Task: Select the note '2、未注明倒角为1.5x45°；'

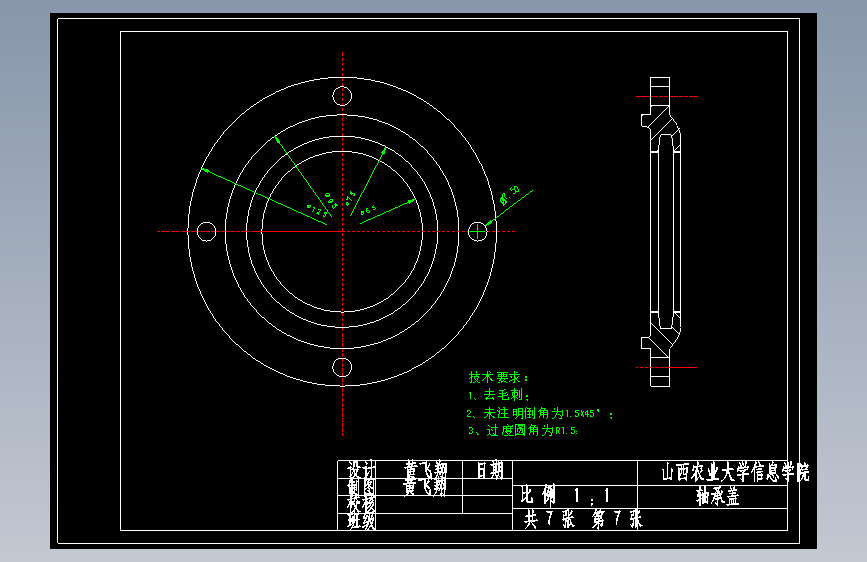Action: coord(540,413)
